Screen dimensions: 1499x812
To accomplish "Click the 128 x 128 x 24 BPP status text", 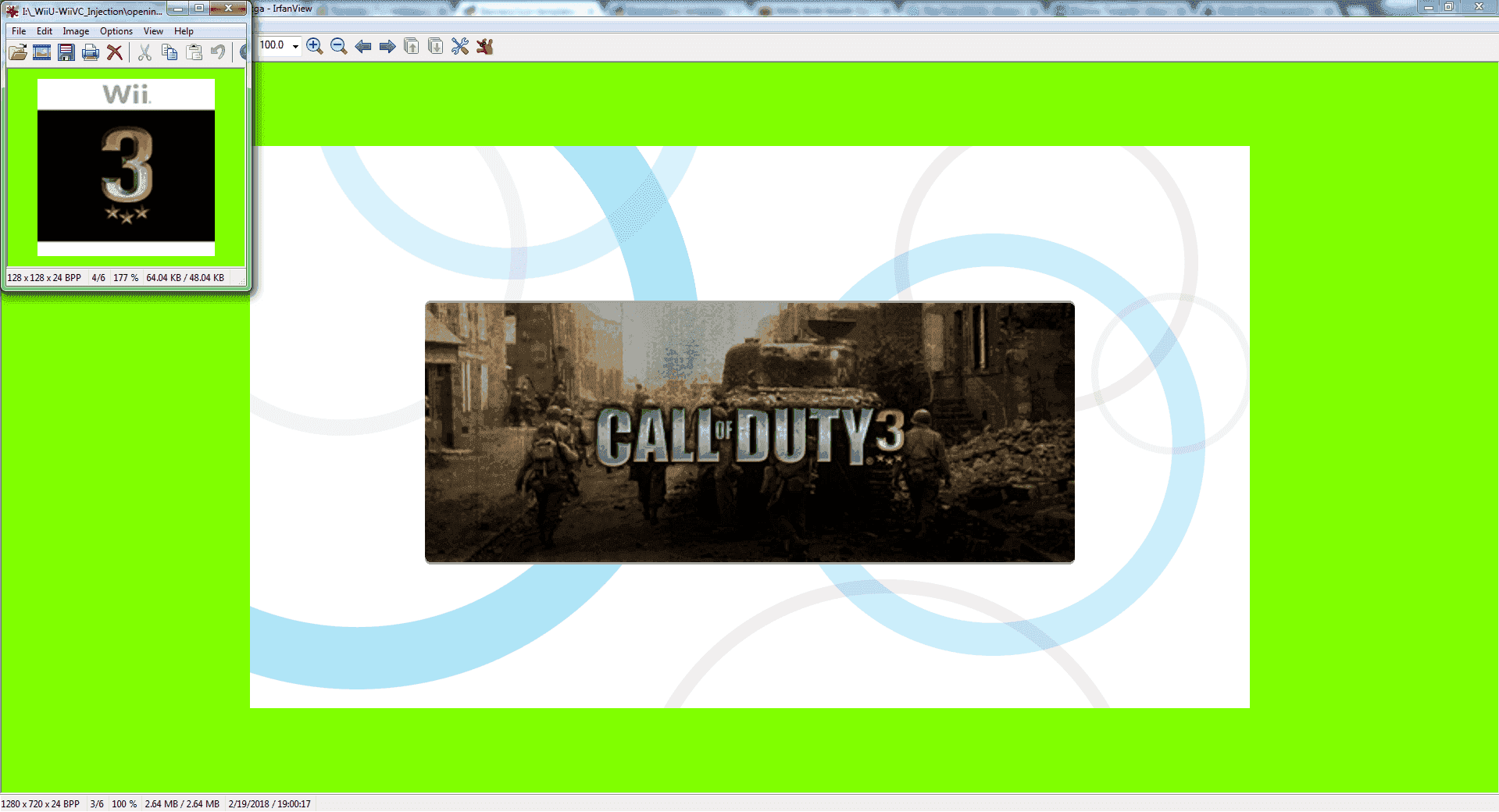I will (45, 278).
